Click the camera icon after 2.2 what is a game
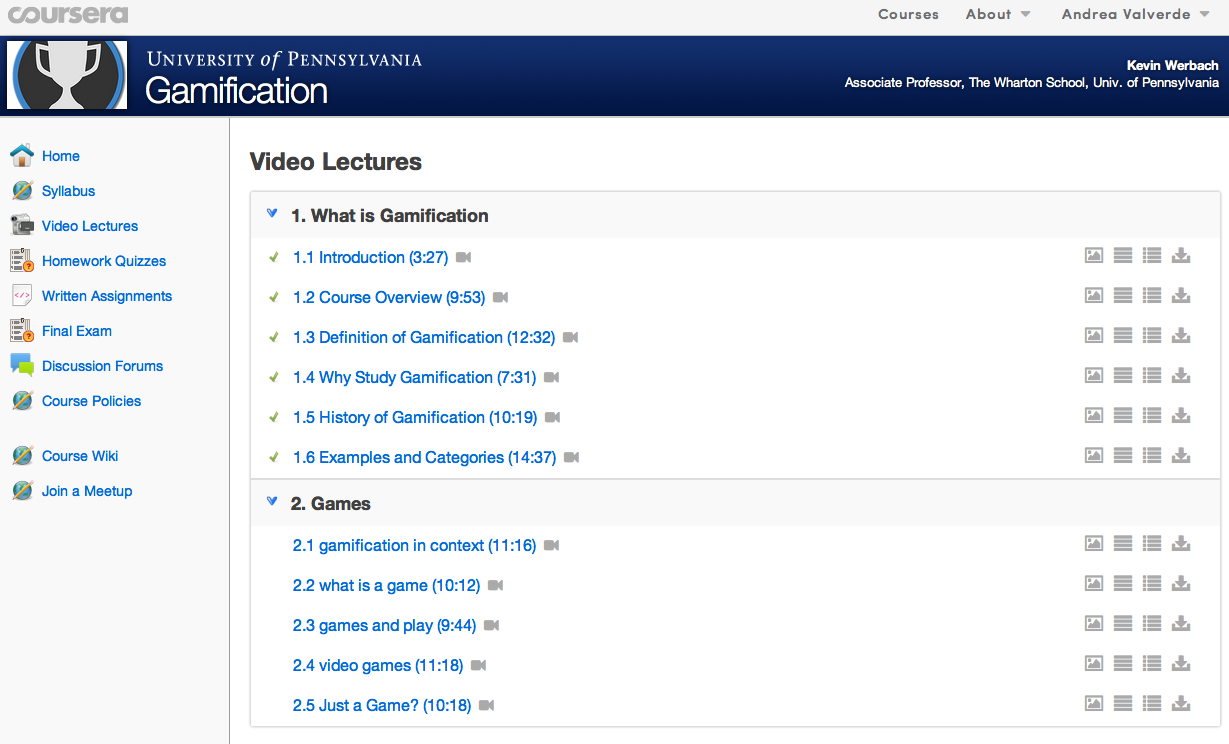The width and height of the screenshot is (1229, 744). (496, 586)
